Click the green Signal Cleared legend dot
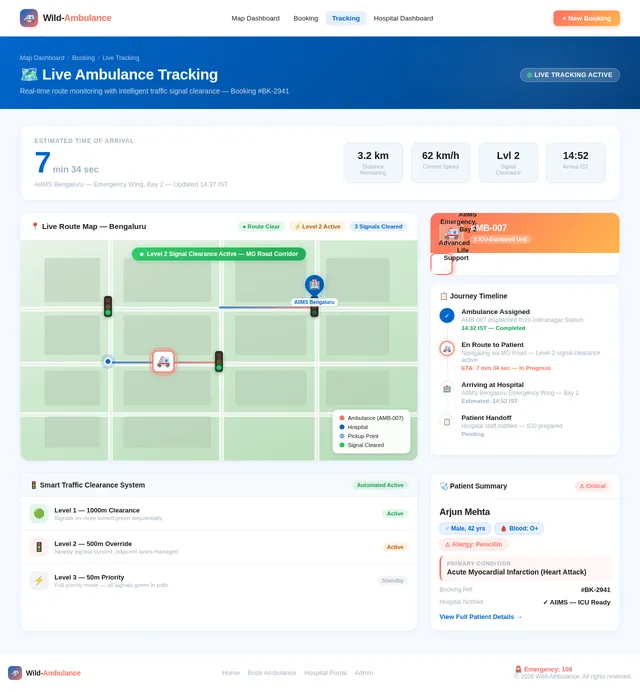Screen dimensions: 640x692 coord(342,445)
